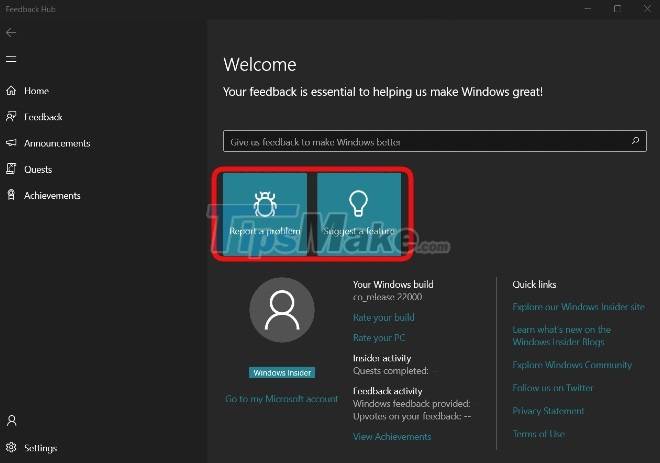Click Rate your PC link
The image size is (660, 463).
379,338
